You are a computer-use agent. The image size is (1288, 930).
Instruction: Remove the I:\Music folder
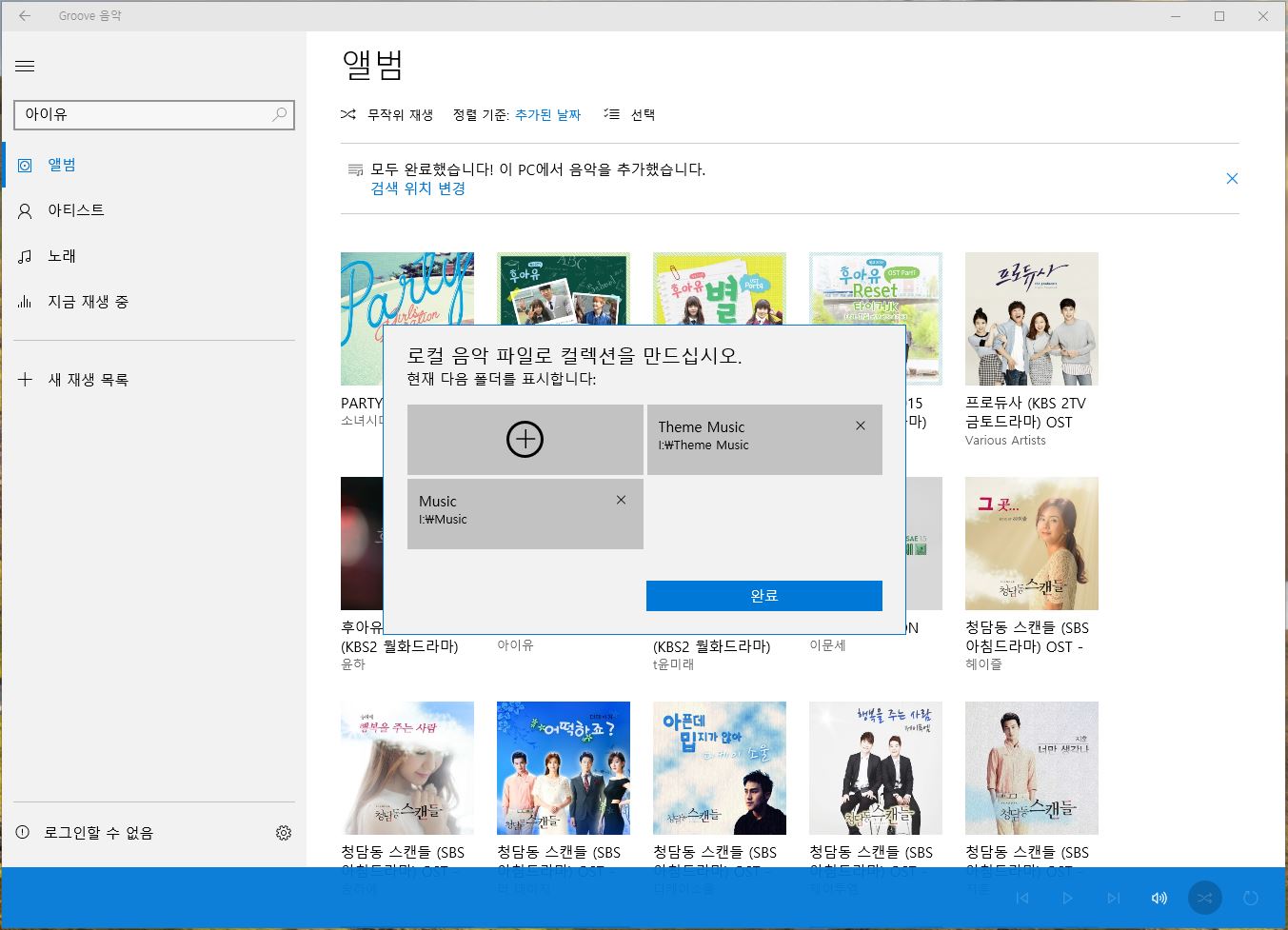click(x=621, y=500)
